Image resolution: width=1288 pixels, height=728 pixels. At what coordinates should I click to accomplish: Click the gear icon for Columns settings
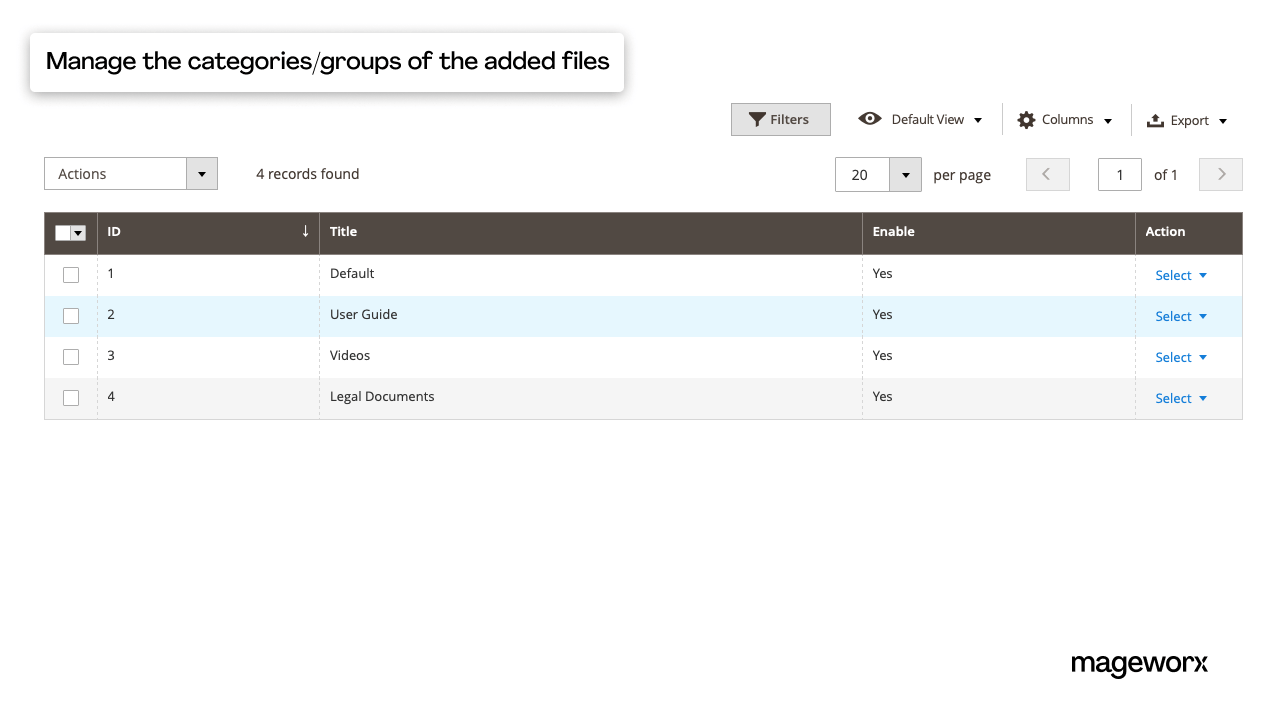pyautogui.click(x=1026, y=119)
